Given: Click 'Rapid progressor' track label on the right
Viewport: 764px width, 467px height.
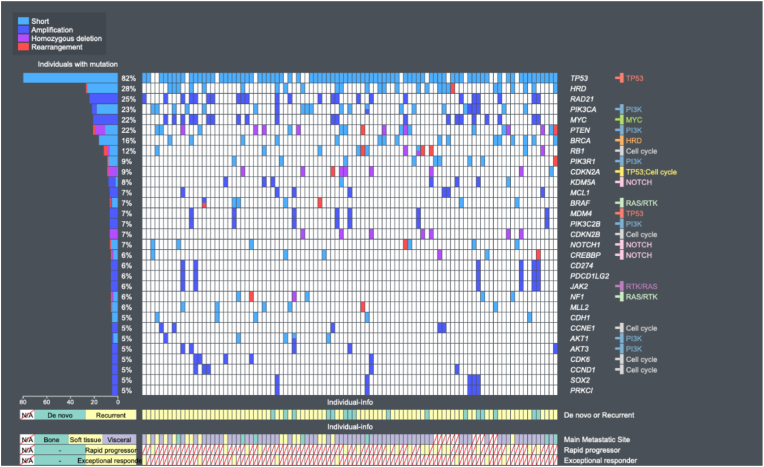Looking at the screenshot, I should point(592,450).
